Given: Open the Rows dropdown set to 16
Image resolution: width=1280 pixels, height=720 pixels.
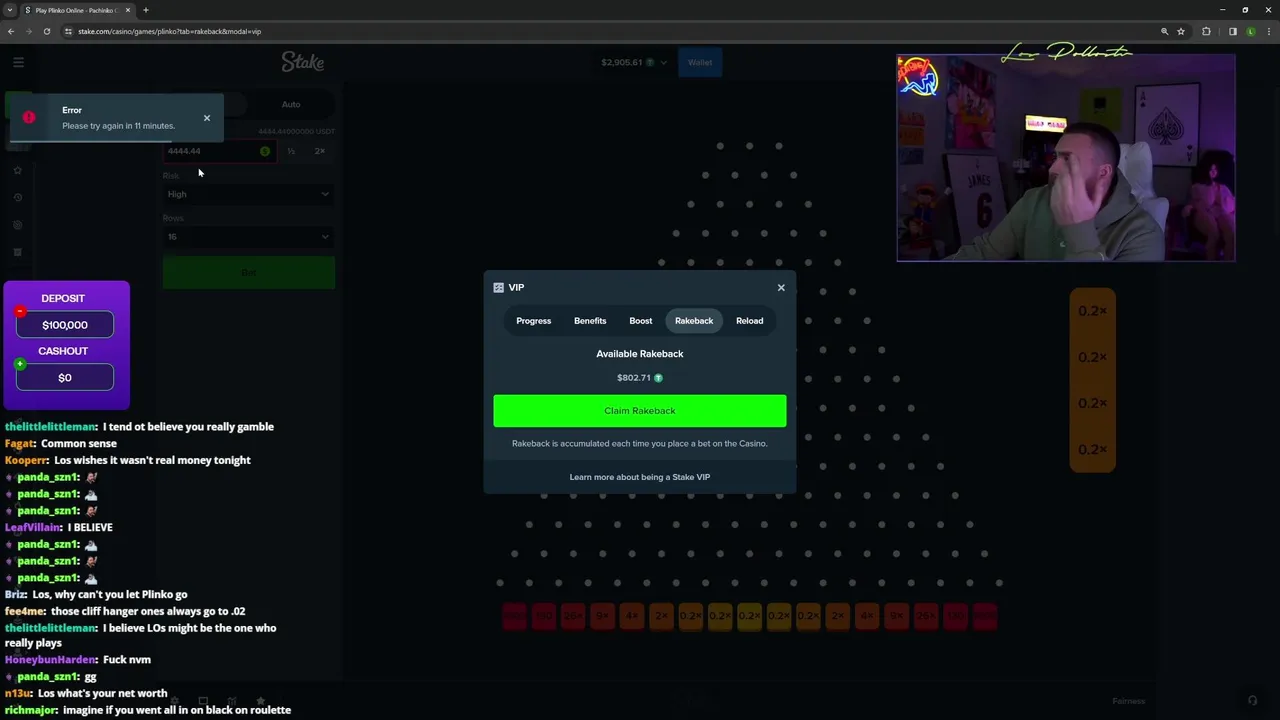Looking at the screenshot, I should 249,237.
